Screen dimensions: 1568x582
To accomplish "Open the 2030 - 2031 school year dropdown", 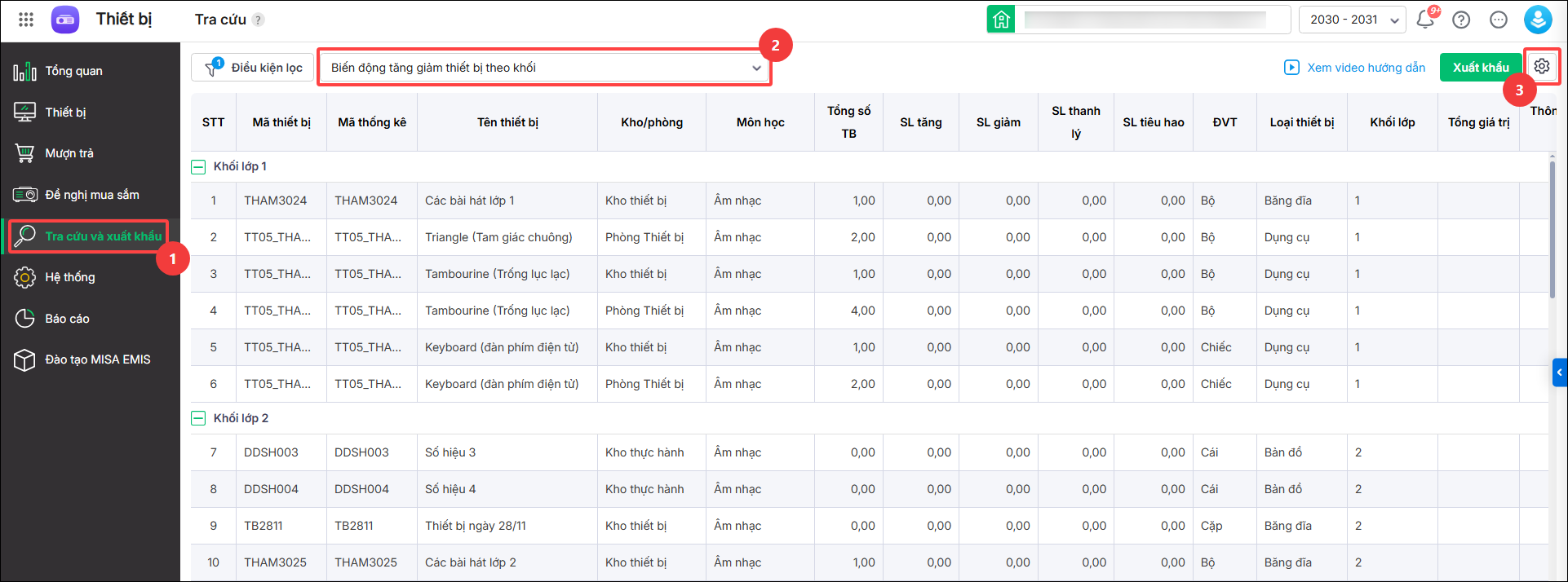I will point(1352,20).
